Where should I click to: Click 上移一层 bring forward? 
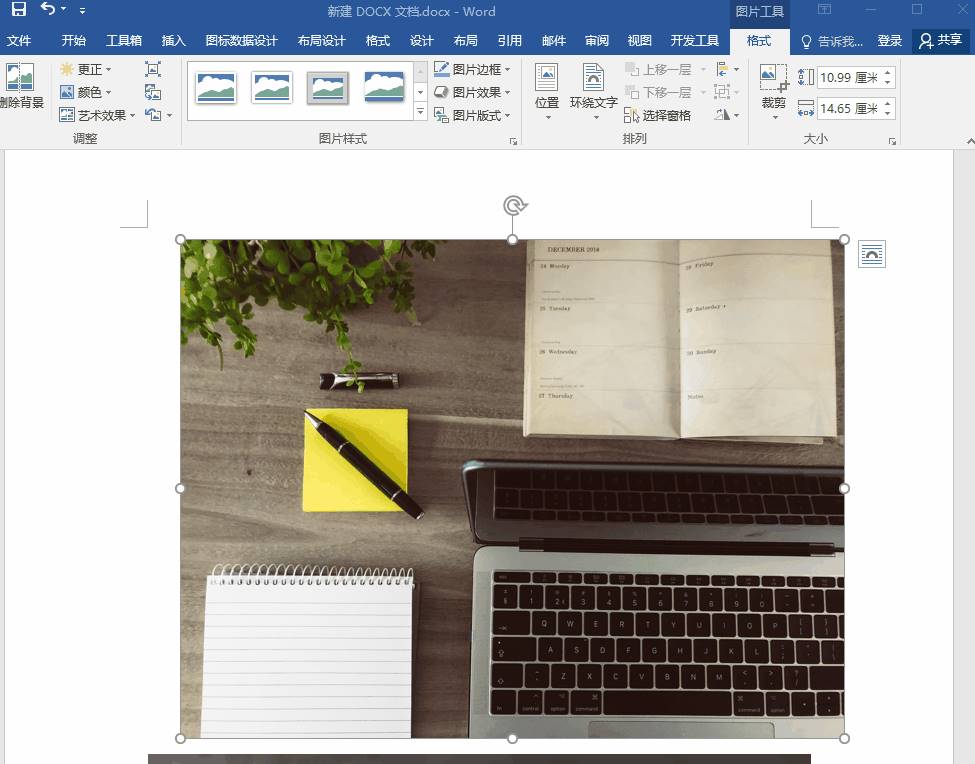(658, 69)
